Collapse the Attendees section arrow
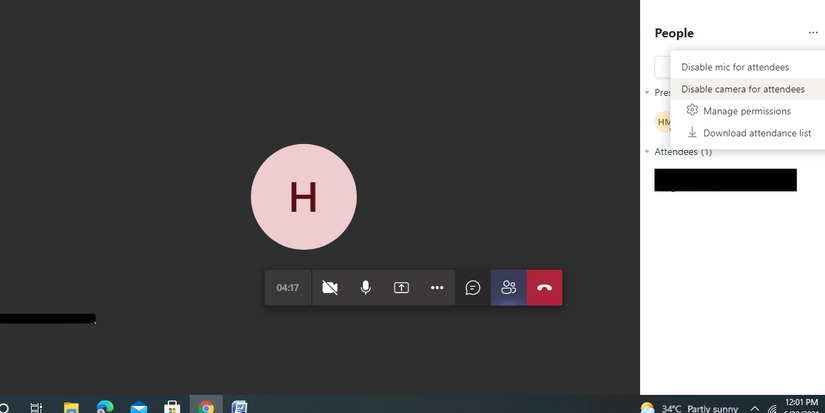The height and width of the screenshot is (413, 825). click(647, 152)
